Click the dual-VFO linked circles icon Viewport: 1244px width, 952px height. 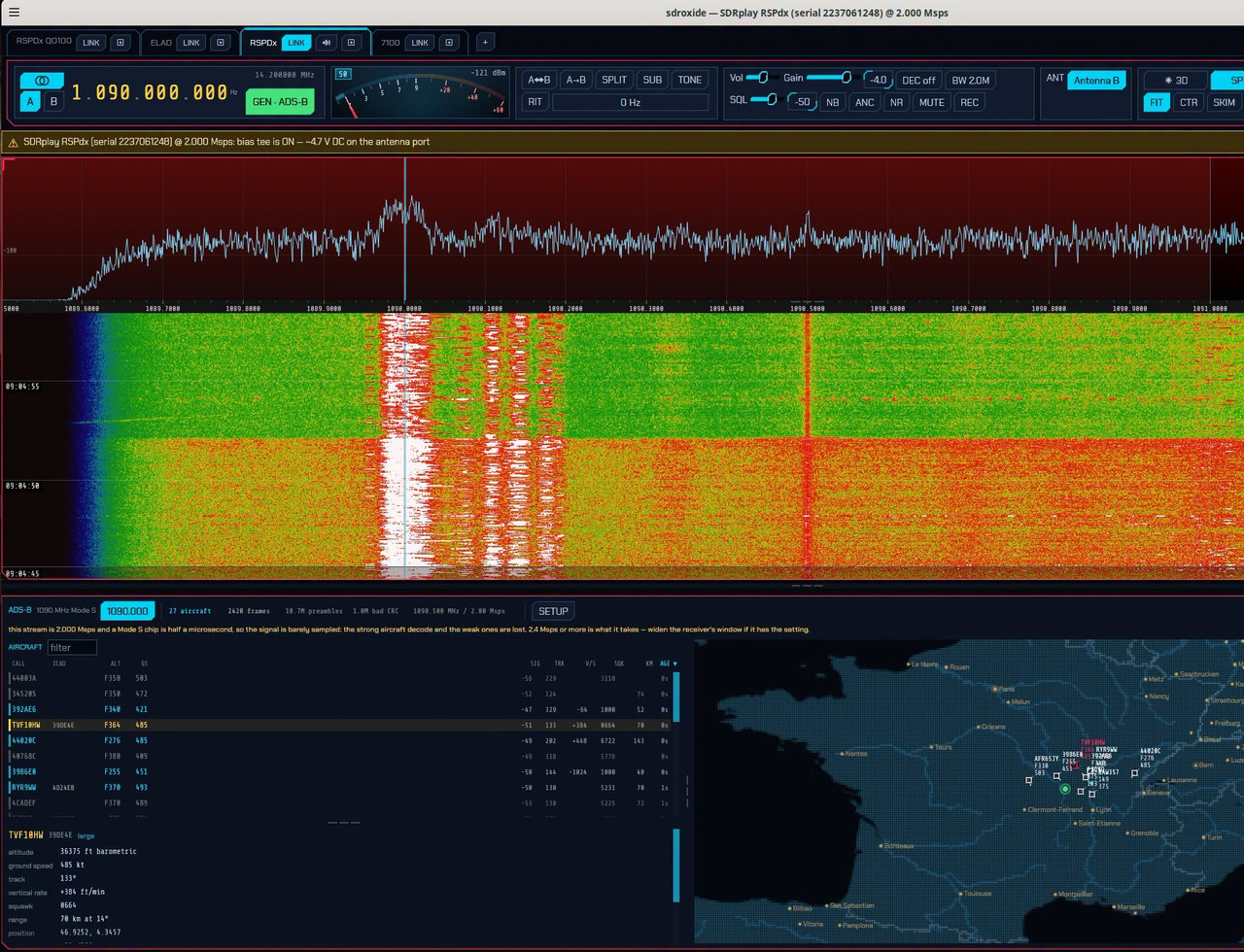tap(42, 81)
